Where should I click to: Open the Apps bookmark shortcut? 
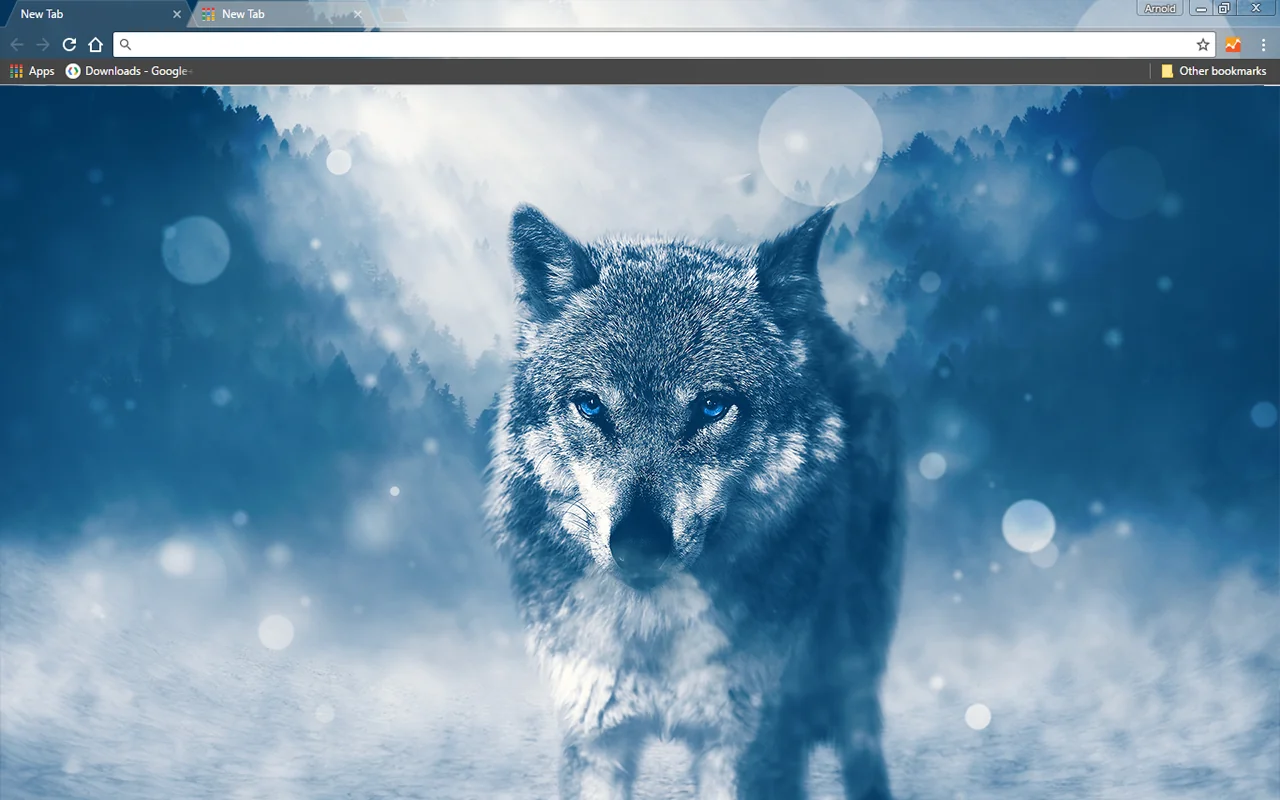pos(32,71)
